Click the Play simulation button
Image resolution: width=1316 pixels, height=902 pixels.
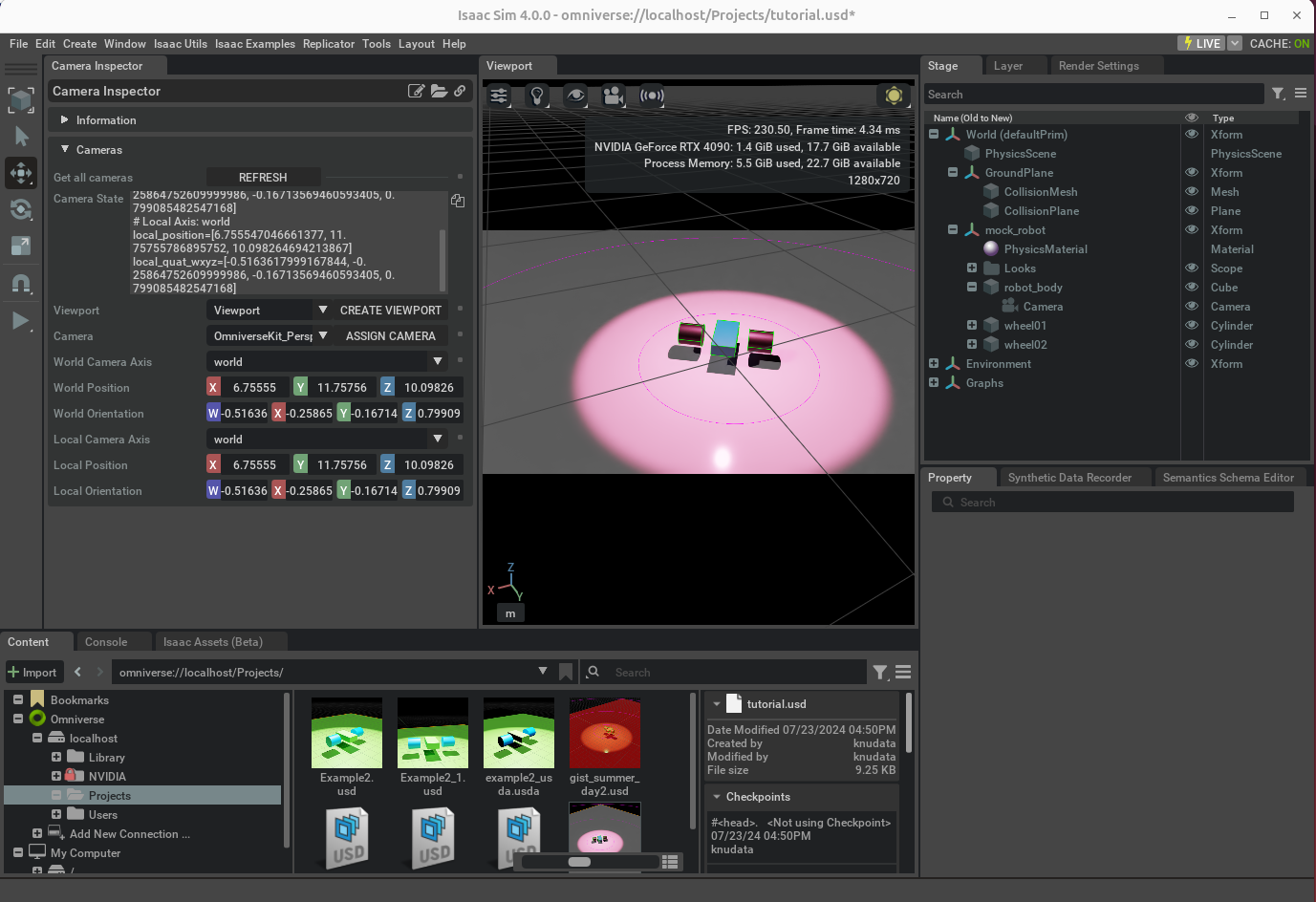[x=21, y=320]
